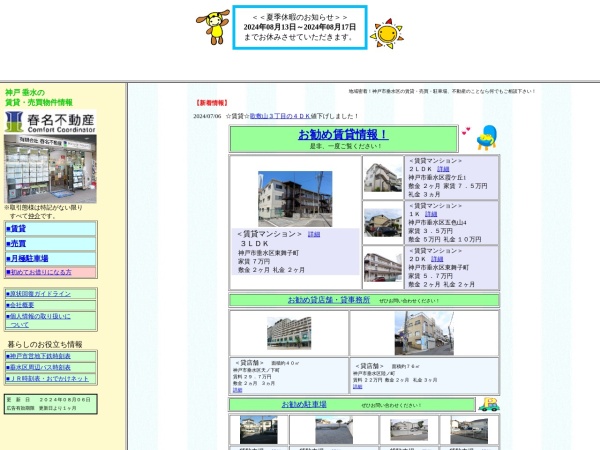Screen dimensions: 600x450
Task: Click thumbnail of 2DK 東舞子町 mansion
Action: [383, 267]
